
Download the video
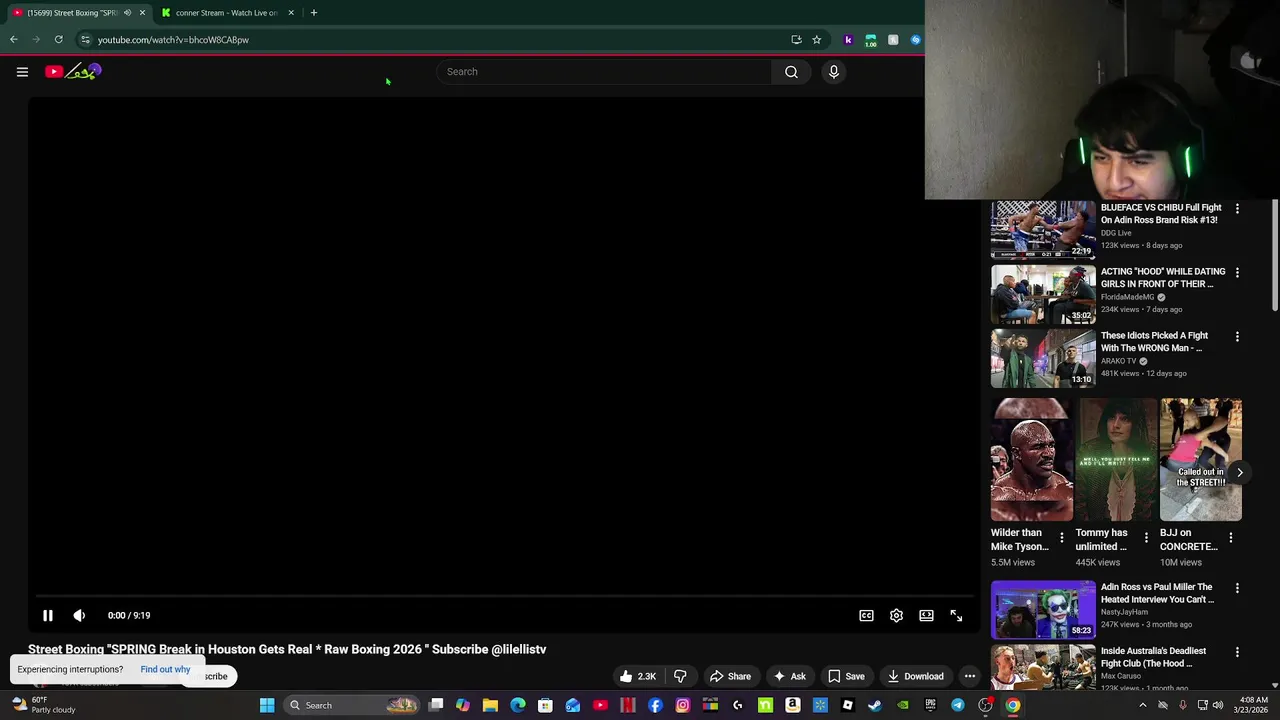[915, 676]
